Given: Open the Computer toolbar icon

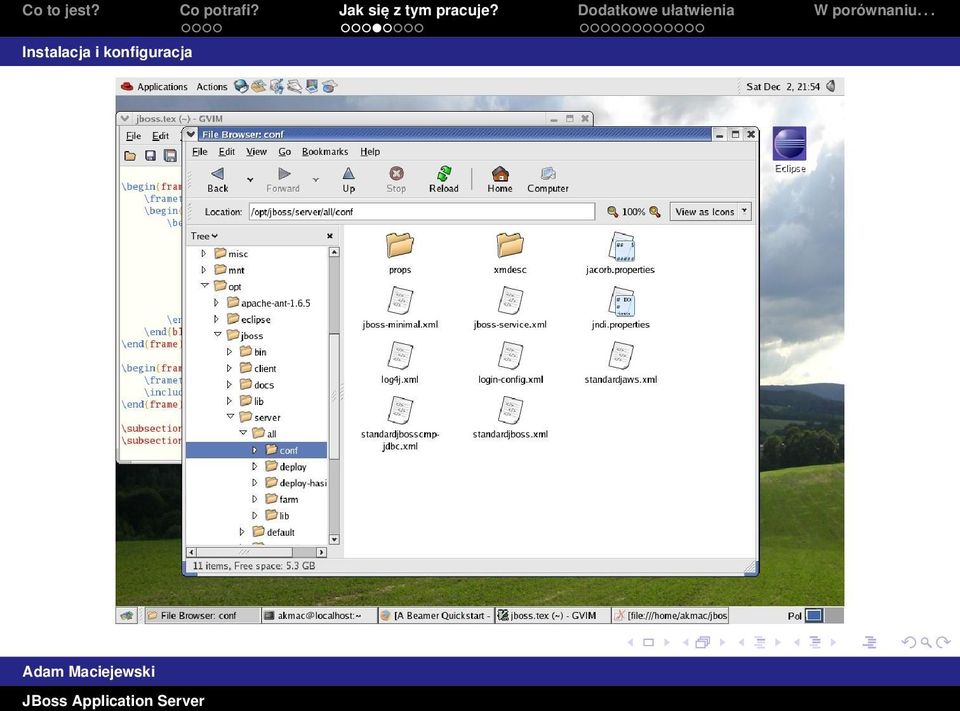Looking at the screenshot, I should 548,180.
